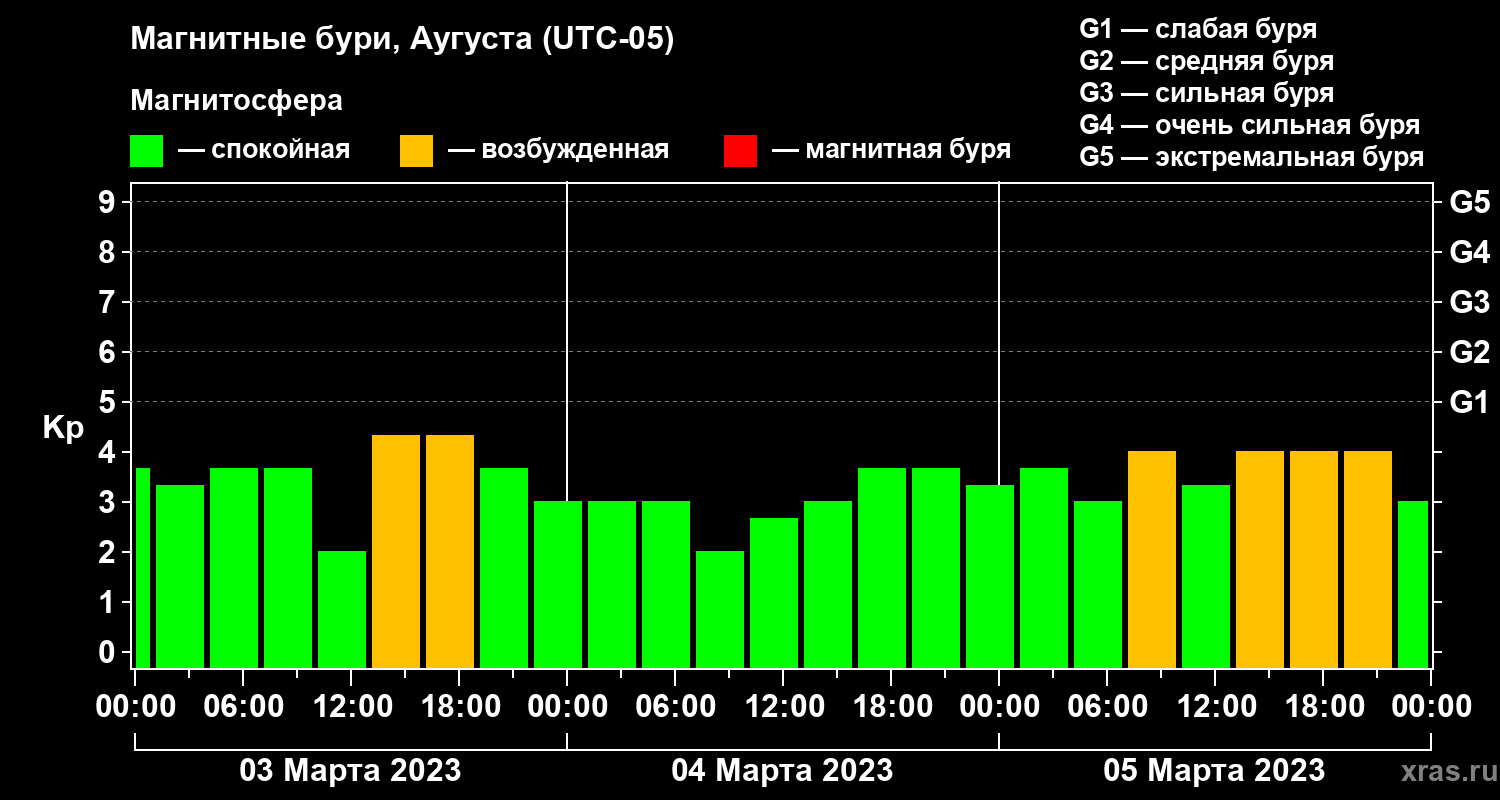This screenshot has height=800, width=1500.
Task: Click the orange bar above 18:00 on 03 Марта
Action: click(x=450, y=551)
